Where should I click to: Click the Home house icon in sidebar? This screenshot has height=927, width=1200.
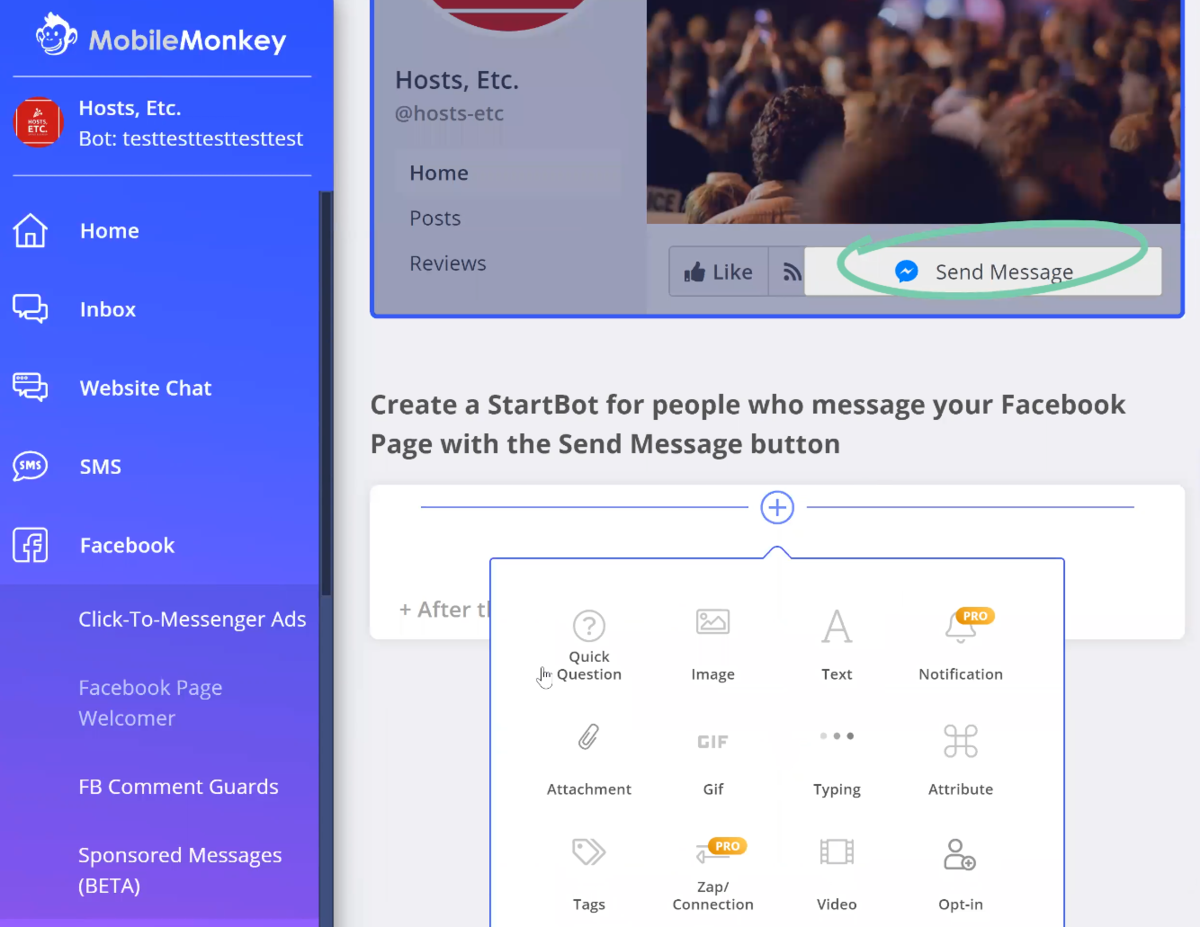(x=30, y=231)
